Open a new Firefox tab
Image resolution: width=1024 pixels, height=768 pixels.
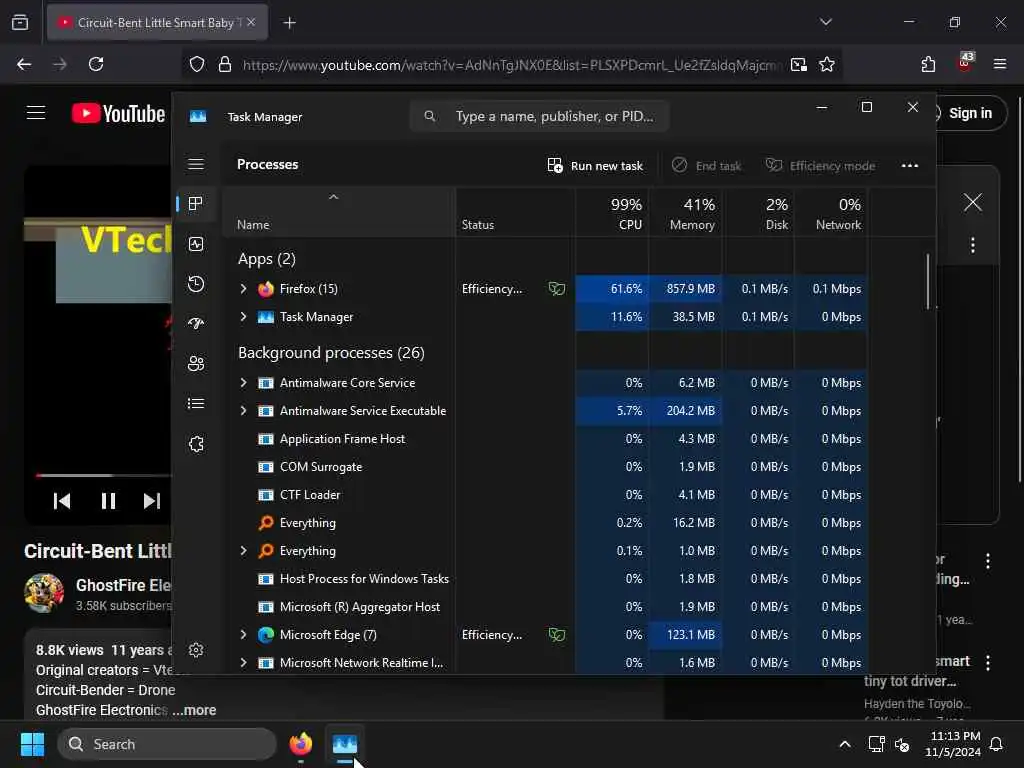(289, 23)
